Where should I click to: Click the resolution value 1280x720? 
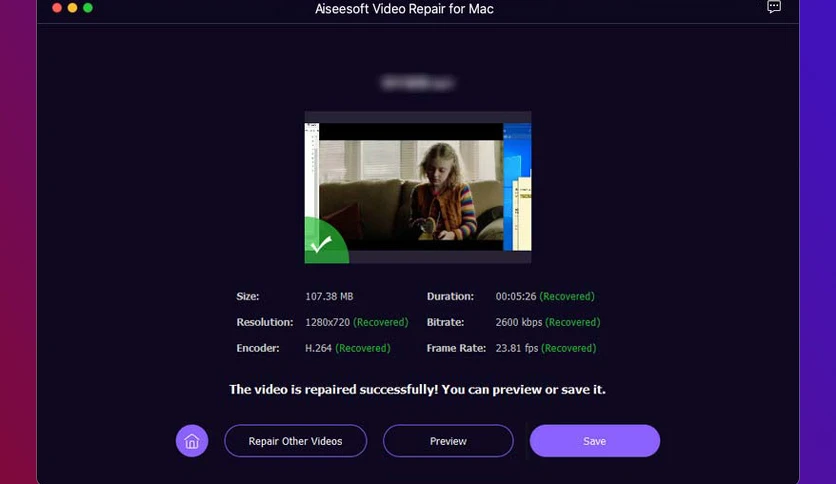tap(327, 322)
